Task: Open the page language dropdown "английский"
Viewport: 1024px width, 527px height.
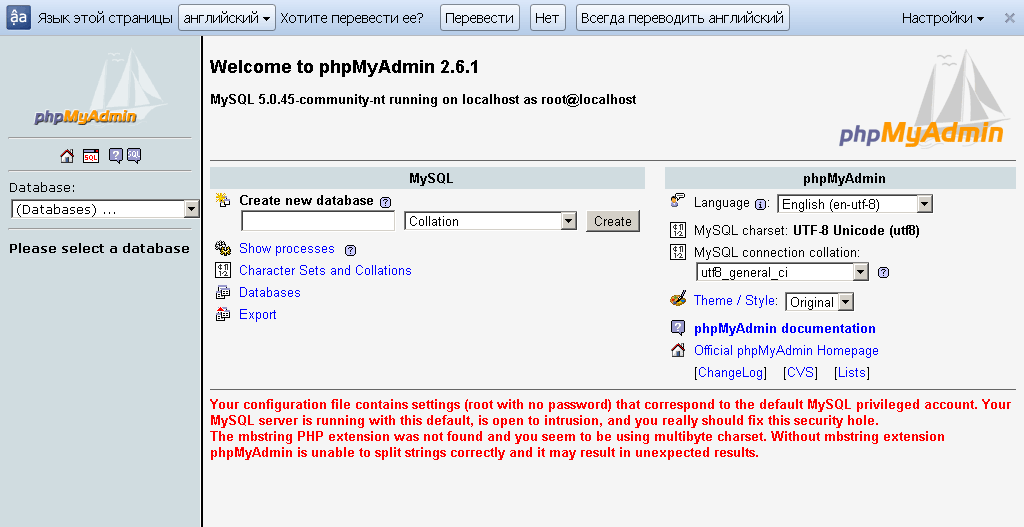Action: point(227,18)
